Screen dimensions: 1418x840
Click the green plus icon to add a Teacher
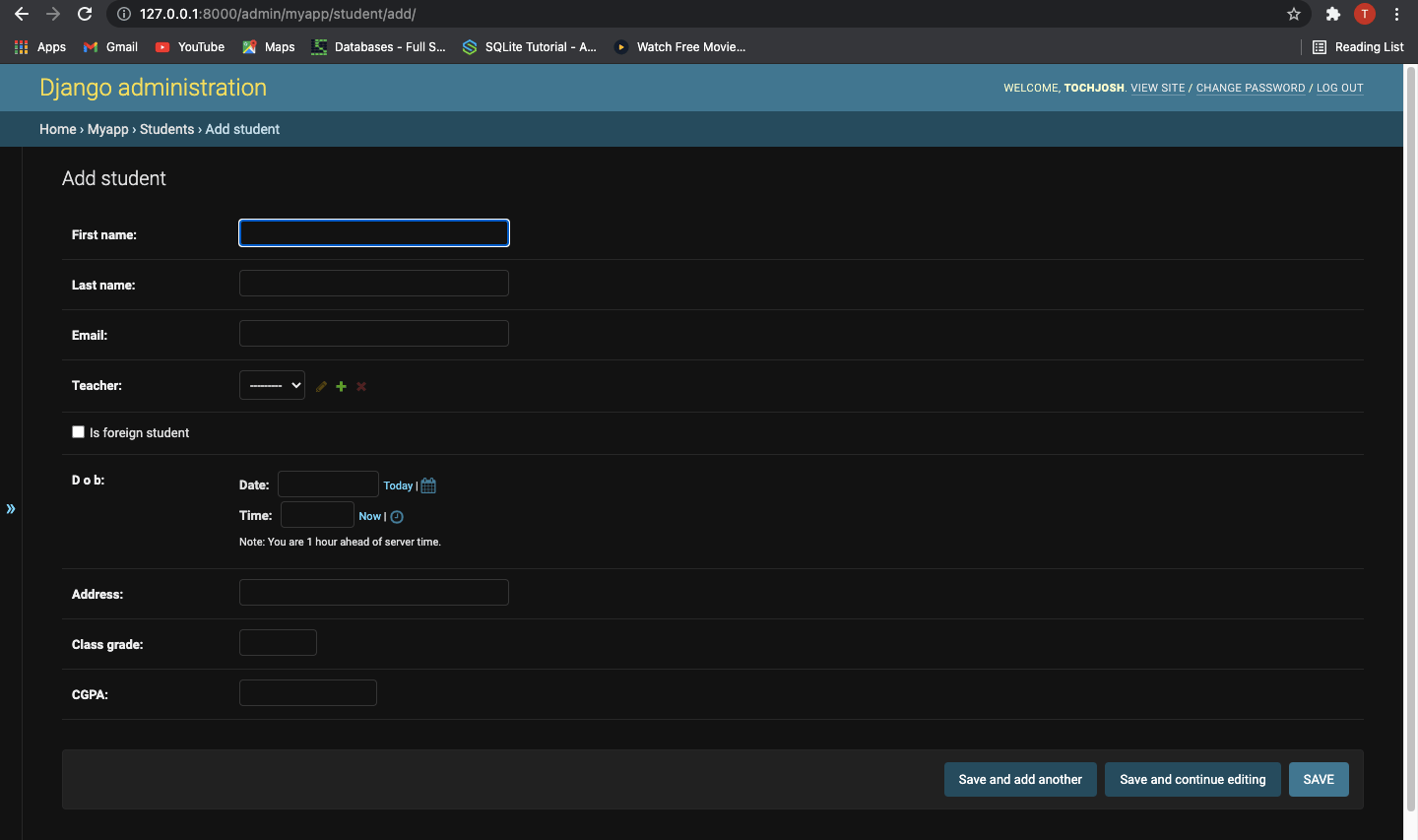(x=341, y=386)
